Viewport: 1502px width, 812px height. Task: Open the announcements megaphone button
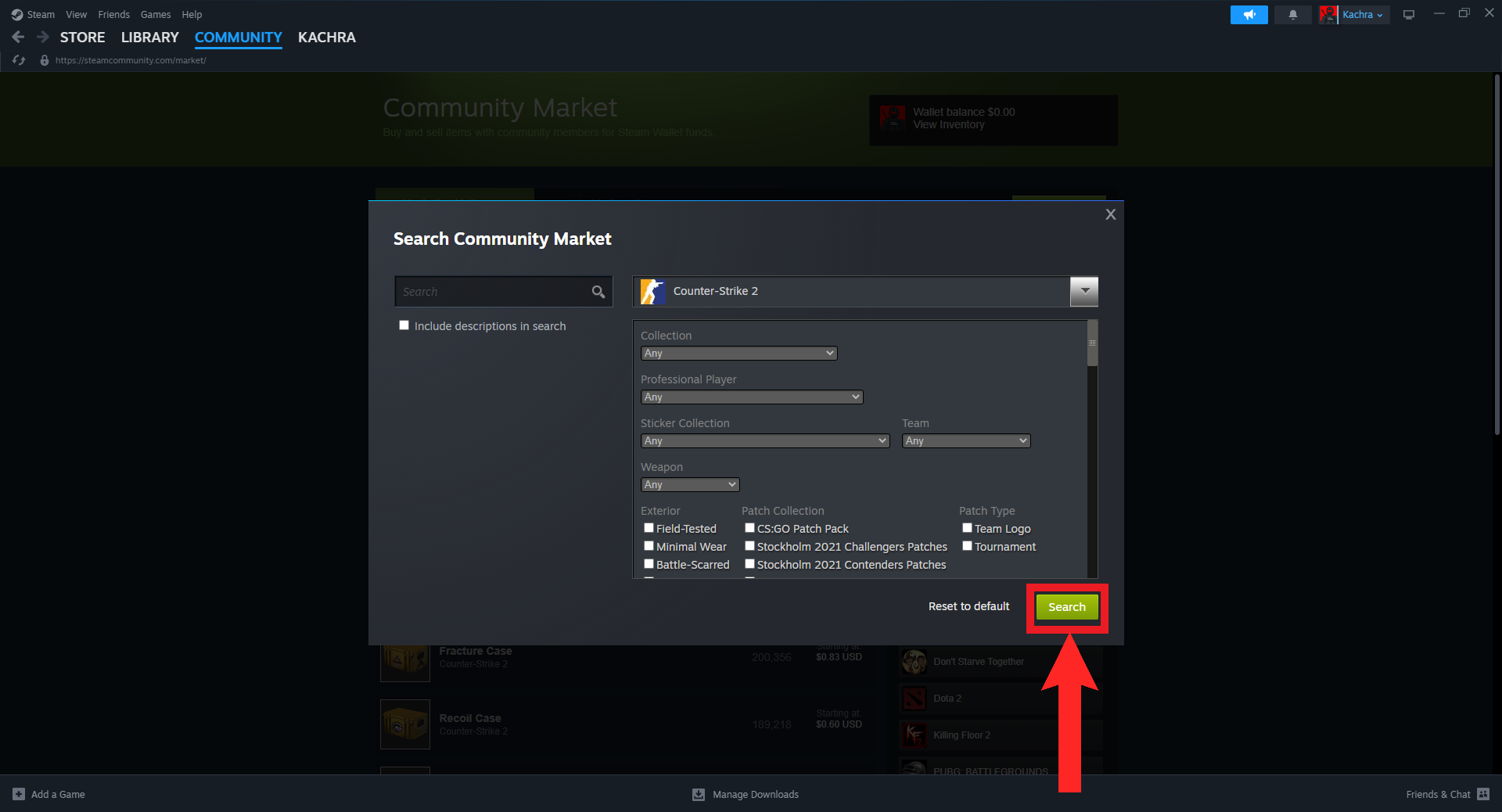[1249, 15]
